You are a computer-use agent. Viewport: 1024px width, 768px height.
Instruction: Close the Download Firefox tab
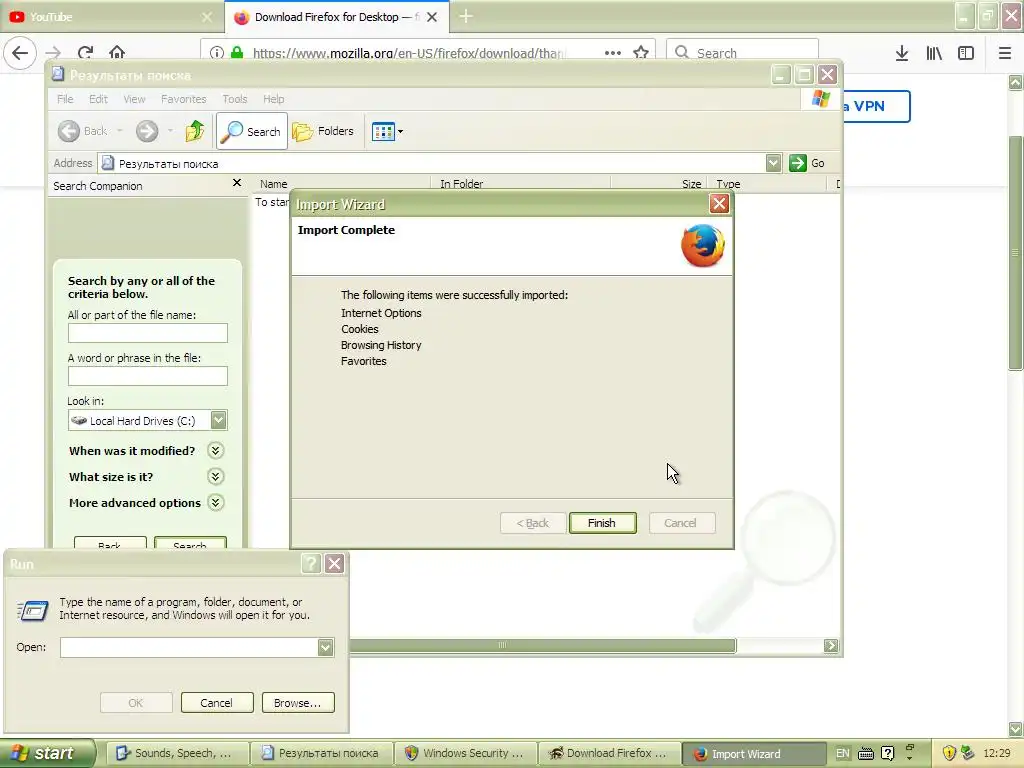pyautogui.click(x=432, y=17)
